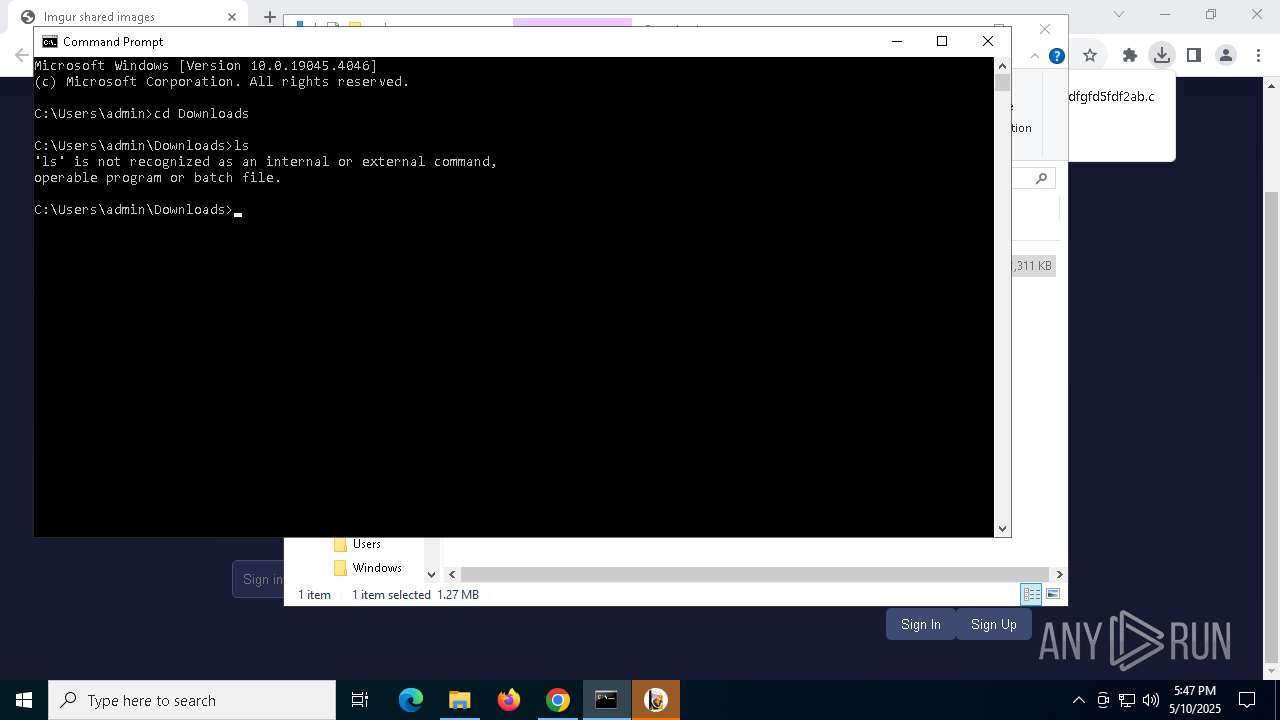1280x720 pixels.
Task: Open Task View on the taskbar
Action: [x=360, y=700]
